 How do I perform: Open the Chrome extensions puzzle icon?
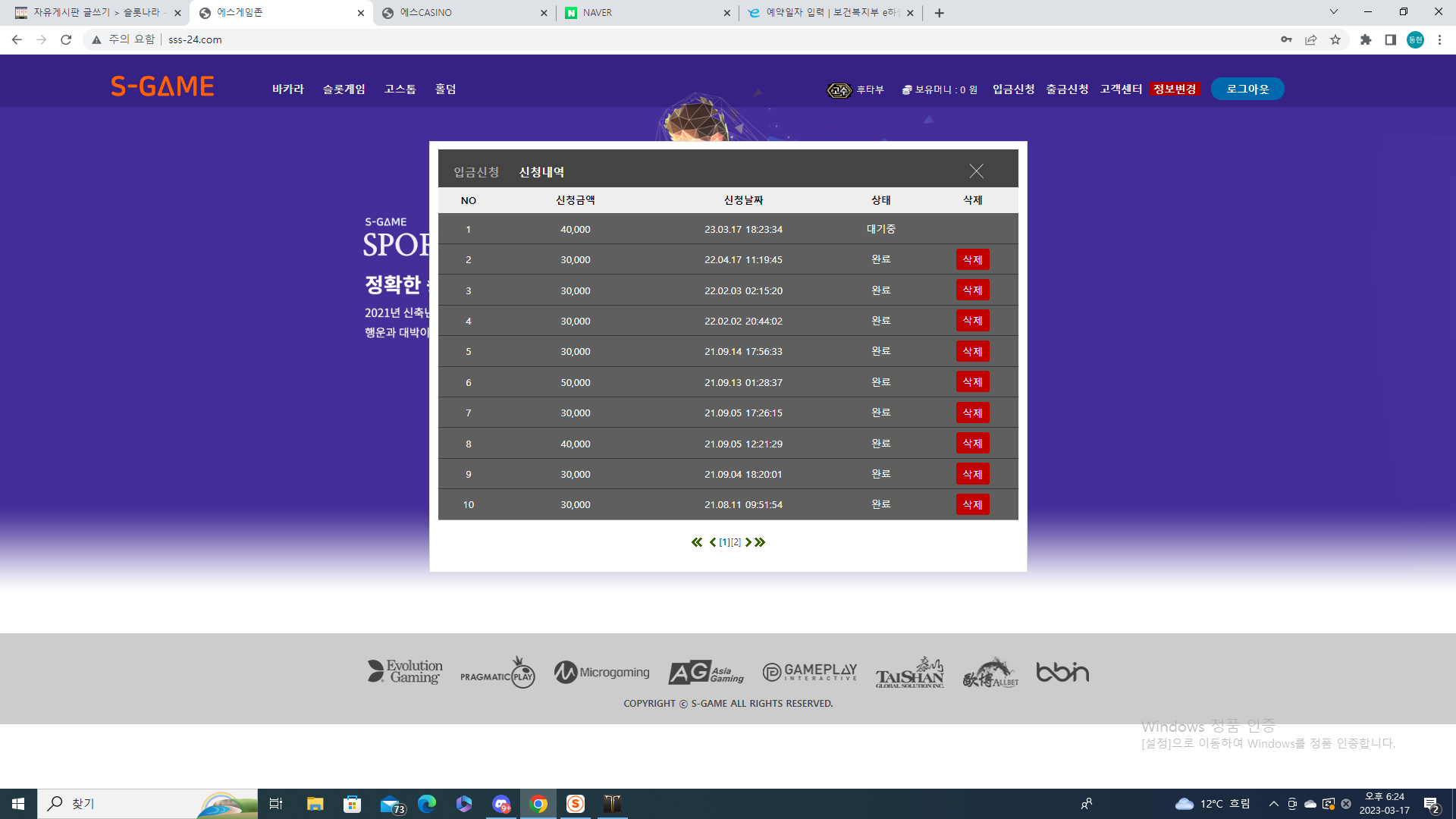pos(1366,39)
